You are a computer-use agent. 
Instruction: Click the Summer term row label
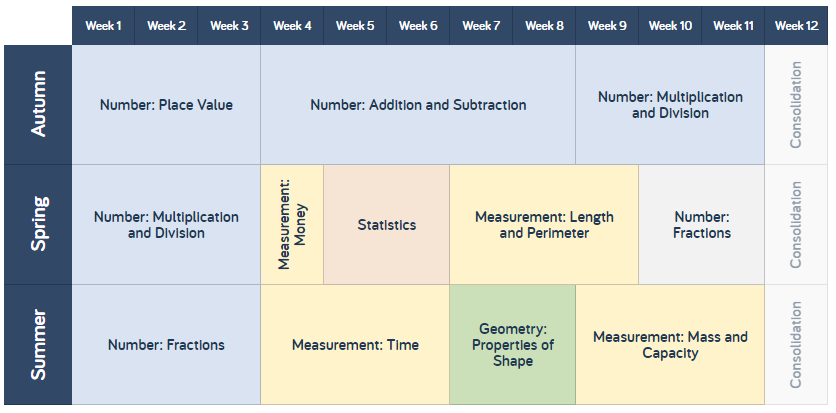click(x=38, y=345)
